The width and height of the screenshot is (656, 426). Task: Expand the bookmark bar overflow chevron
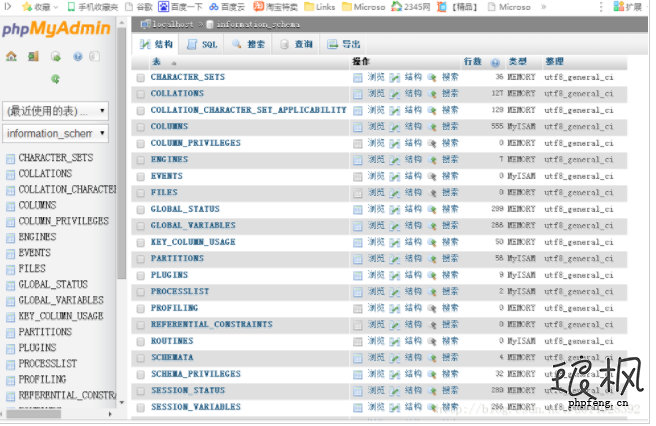point(543,7)
